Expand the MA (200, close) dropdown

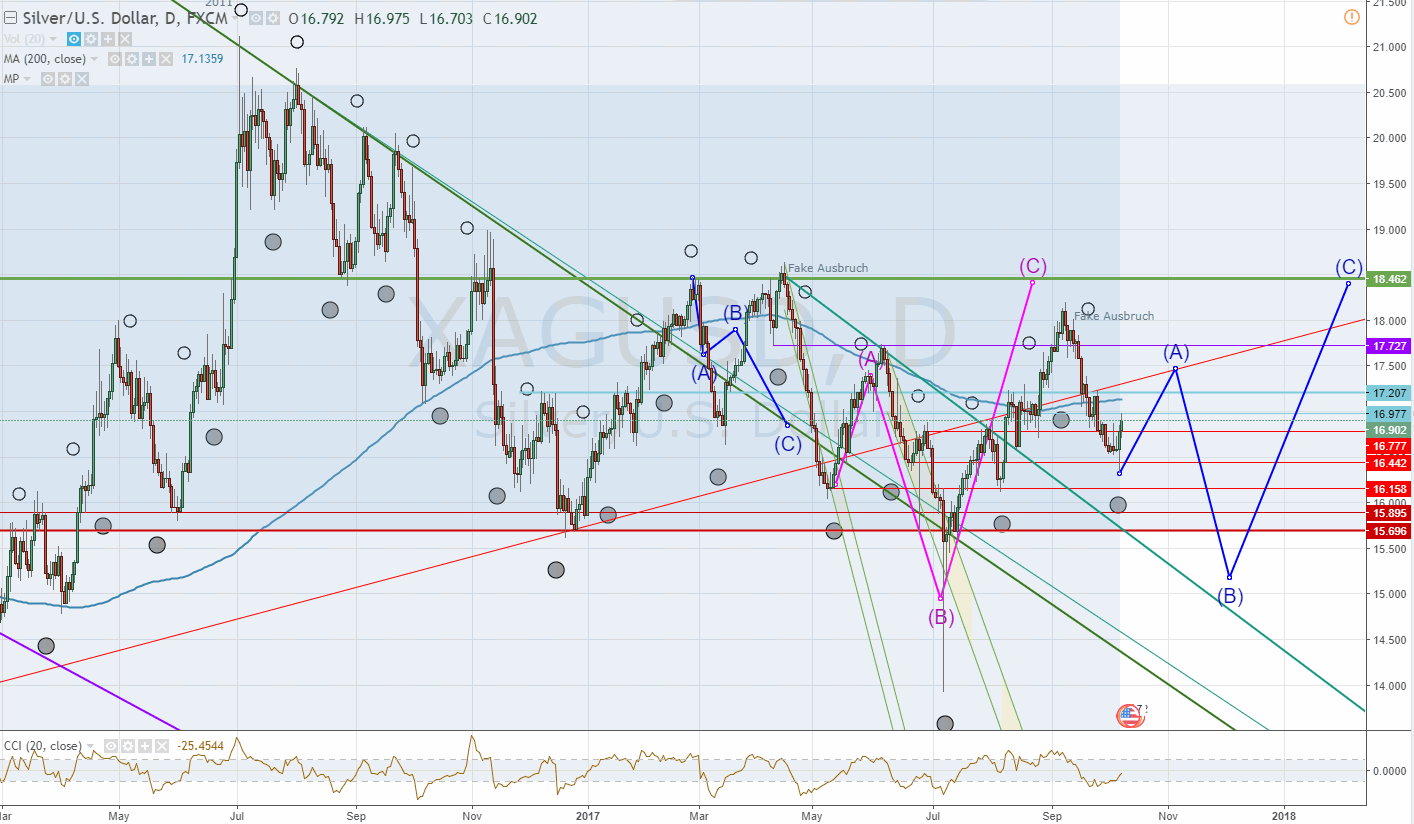pos(96,59)
